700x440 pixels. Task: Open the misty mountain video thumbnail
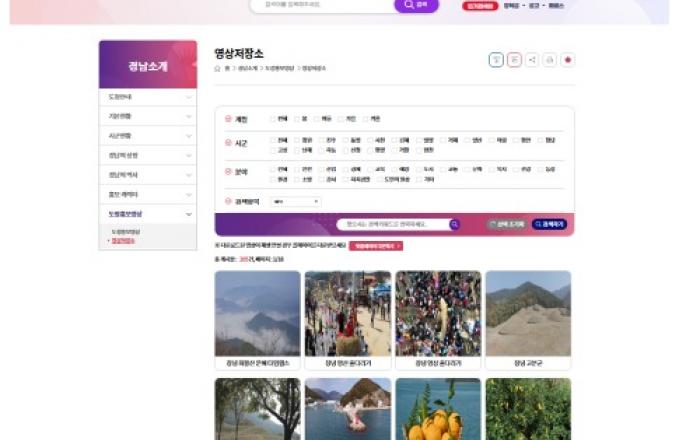click(257, 313)
